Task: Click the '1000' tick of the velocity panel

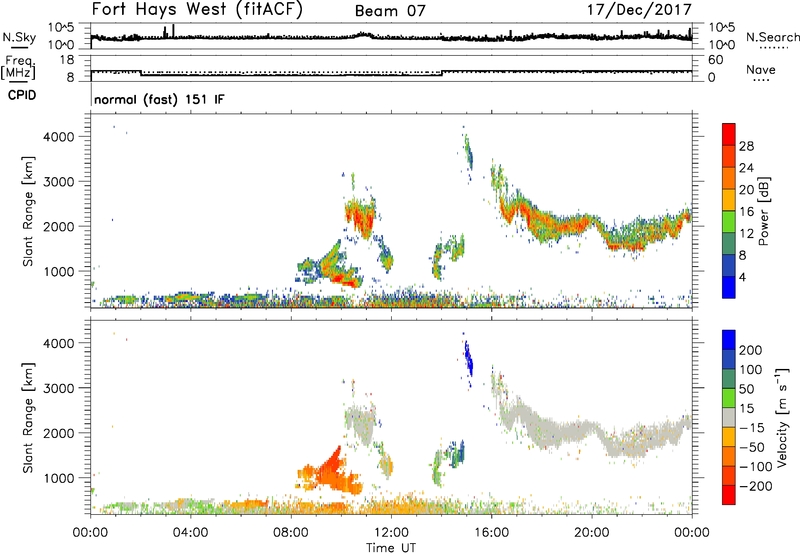Action: tap(59, 478)
